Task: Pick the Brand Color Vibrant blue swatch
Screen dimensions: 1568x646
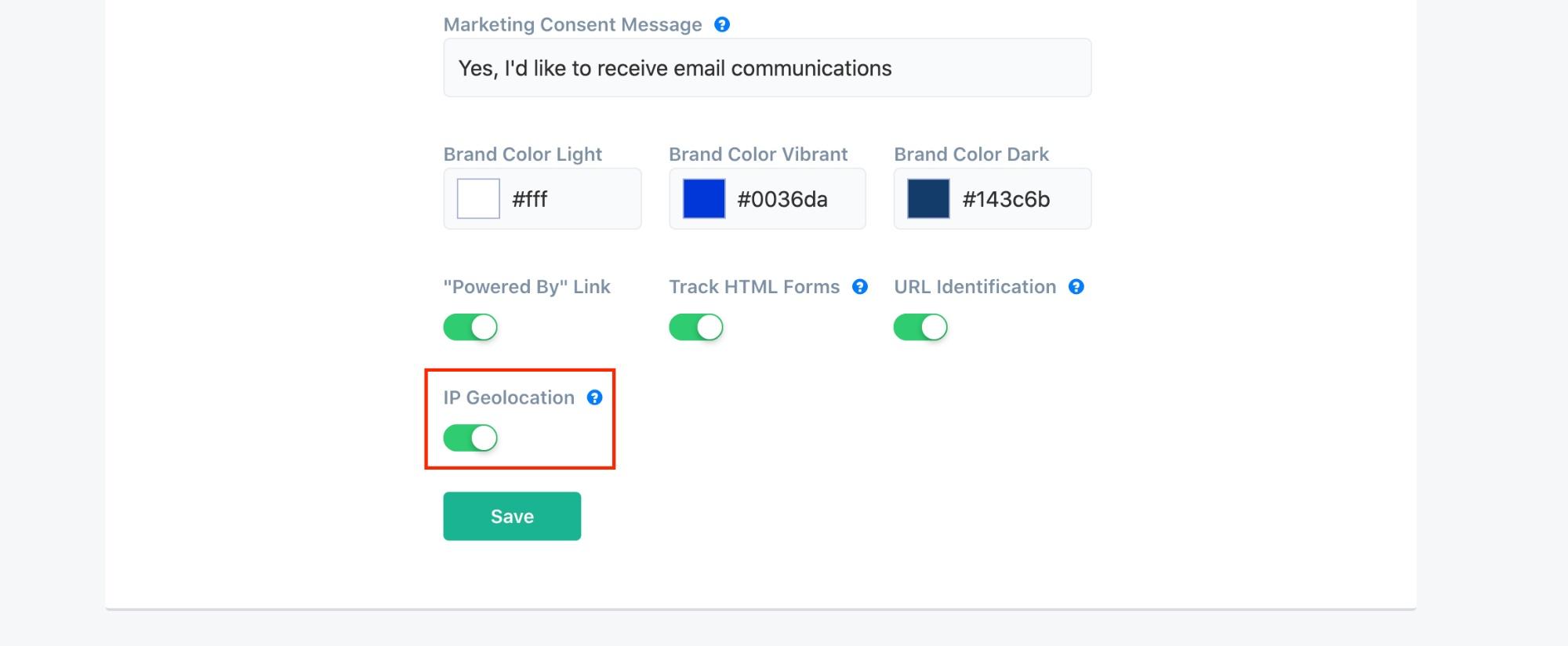Action: pyautogui.click(x=704, y=198)
